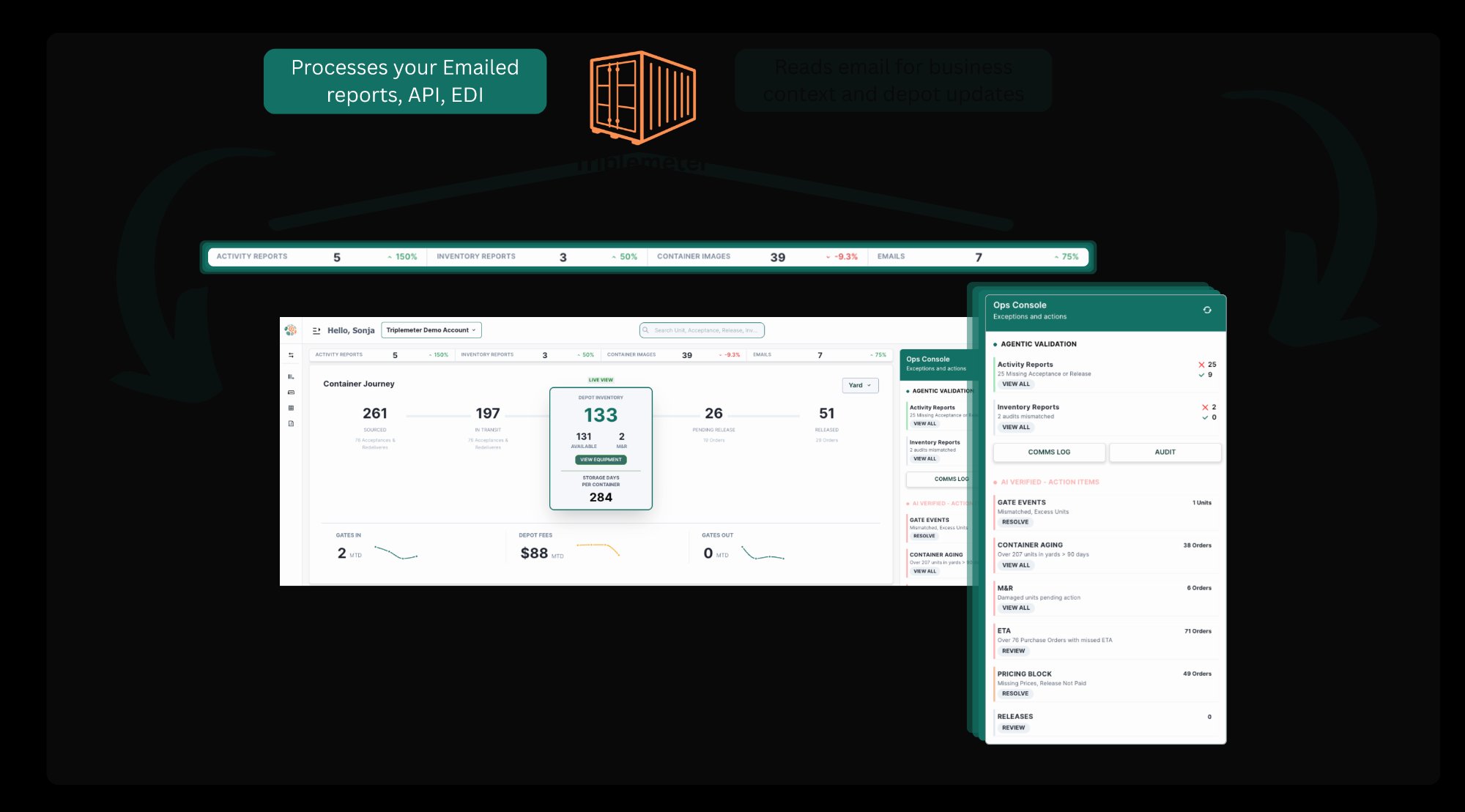Viewport: 1465px width, 812px height.
Task: Expand the Yard dropdown
Action: coord(860,385)
